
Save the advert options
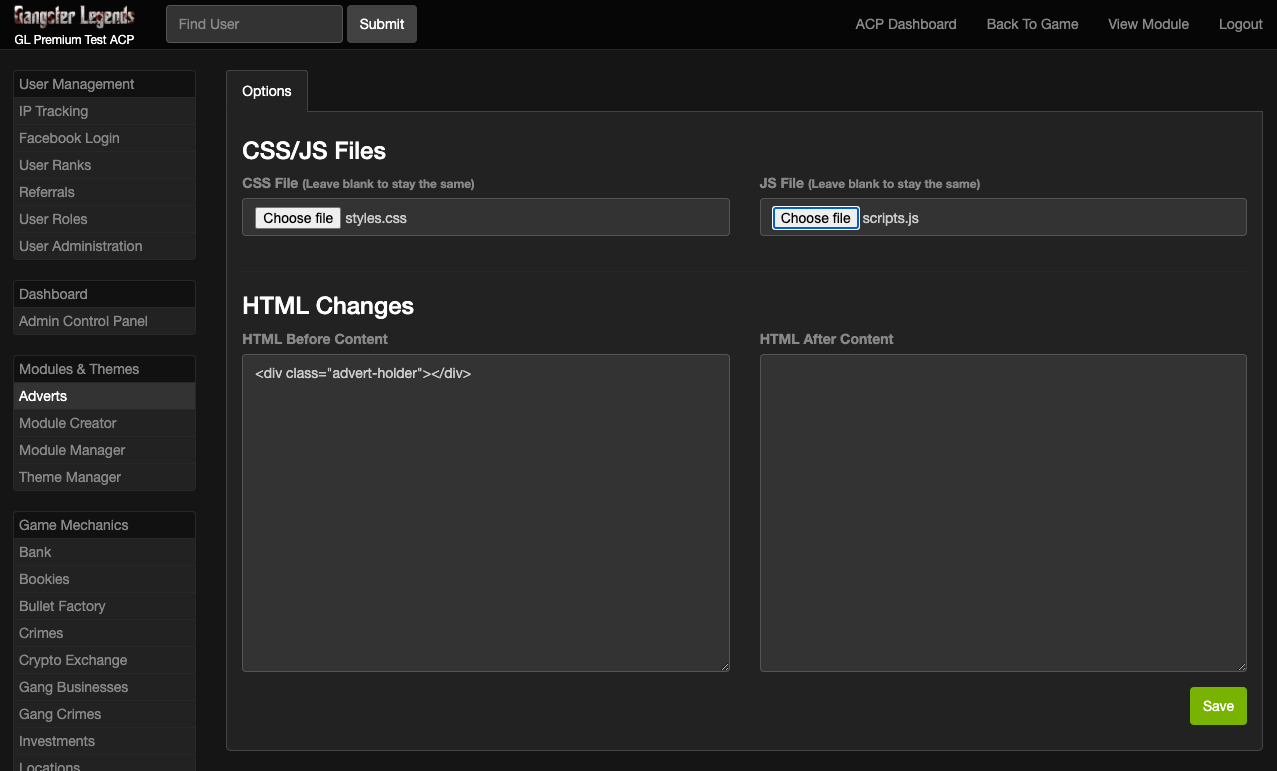click(1217, 706)
